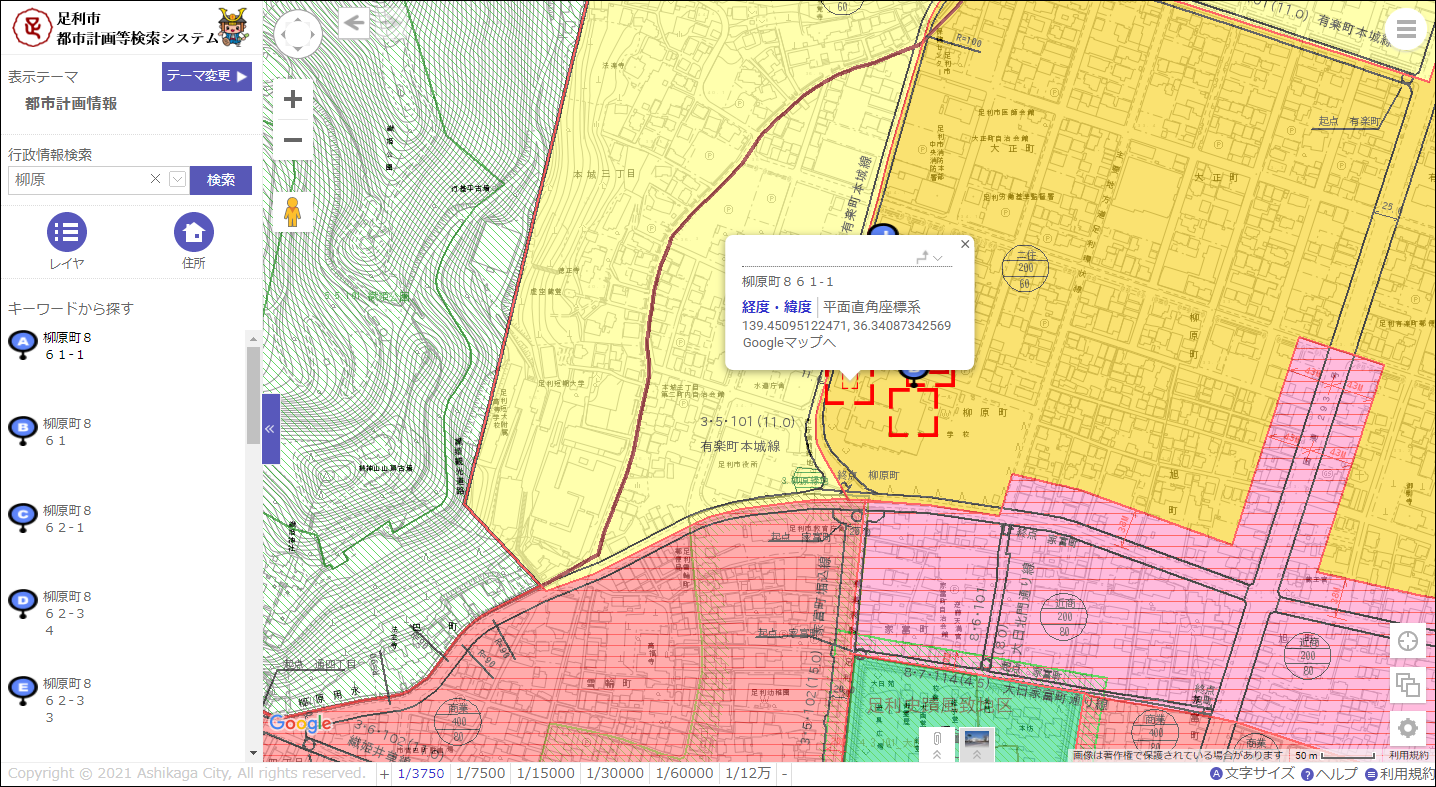Set map scale to 1/3750
The height and width of the screenshot is (787, 1436).
click(x=421, y=774)
